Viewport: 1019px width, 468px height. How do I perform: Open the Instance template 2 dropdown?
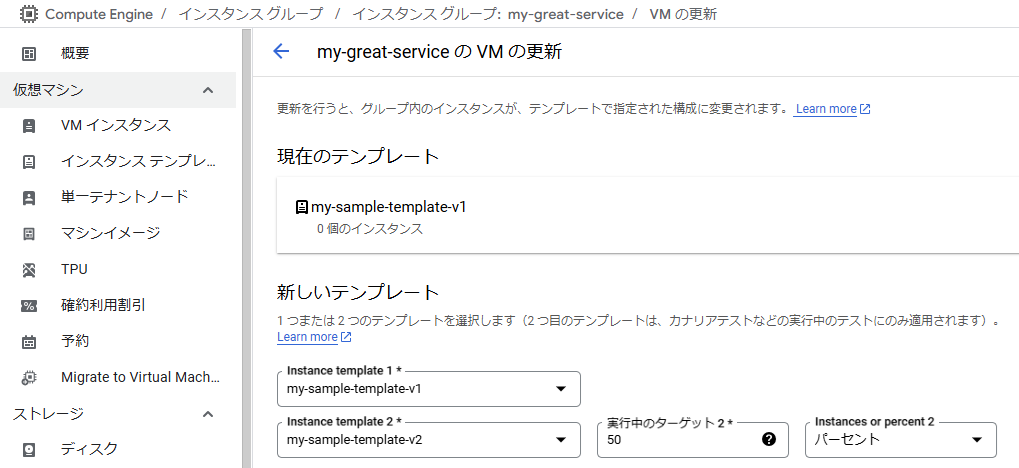point(429,439)
